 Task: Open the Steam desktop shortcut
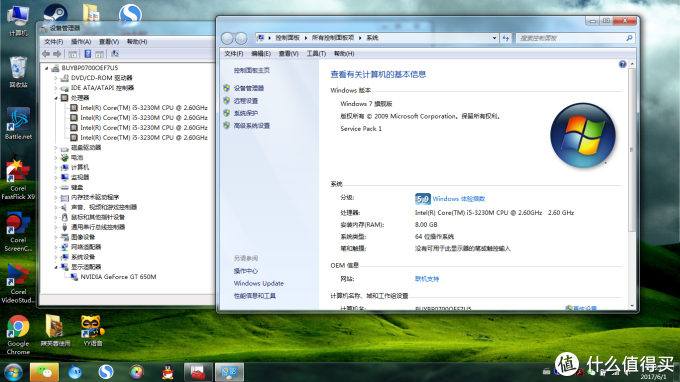[55, 13]
